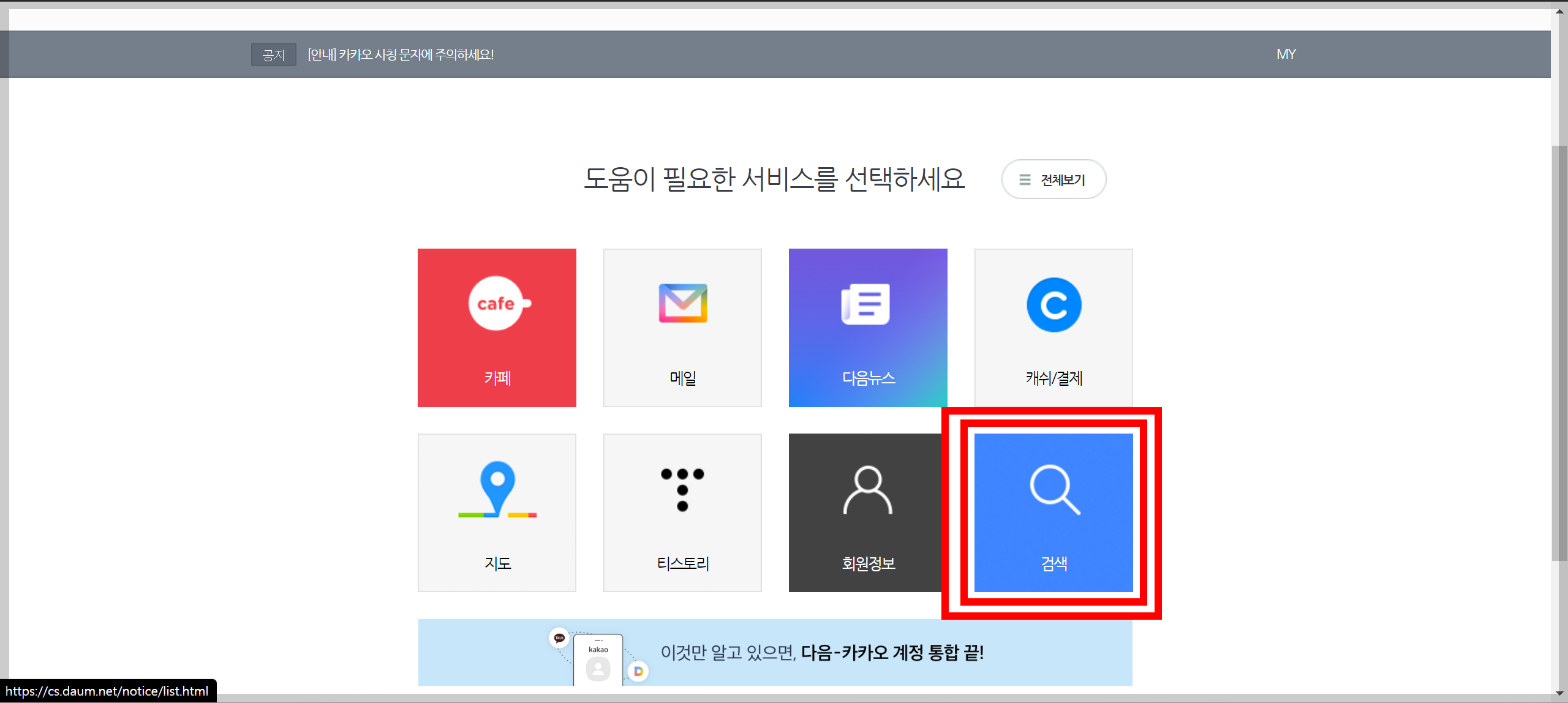This screenshot has width=1568, height=703.
Task: Click the 공지 (Notice) badge
Action: [x=273, y=55]
